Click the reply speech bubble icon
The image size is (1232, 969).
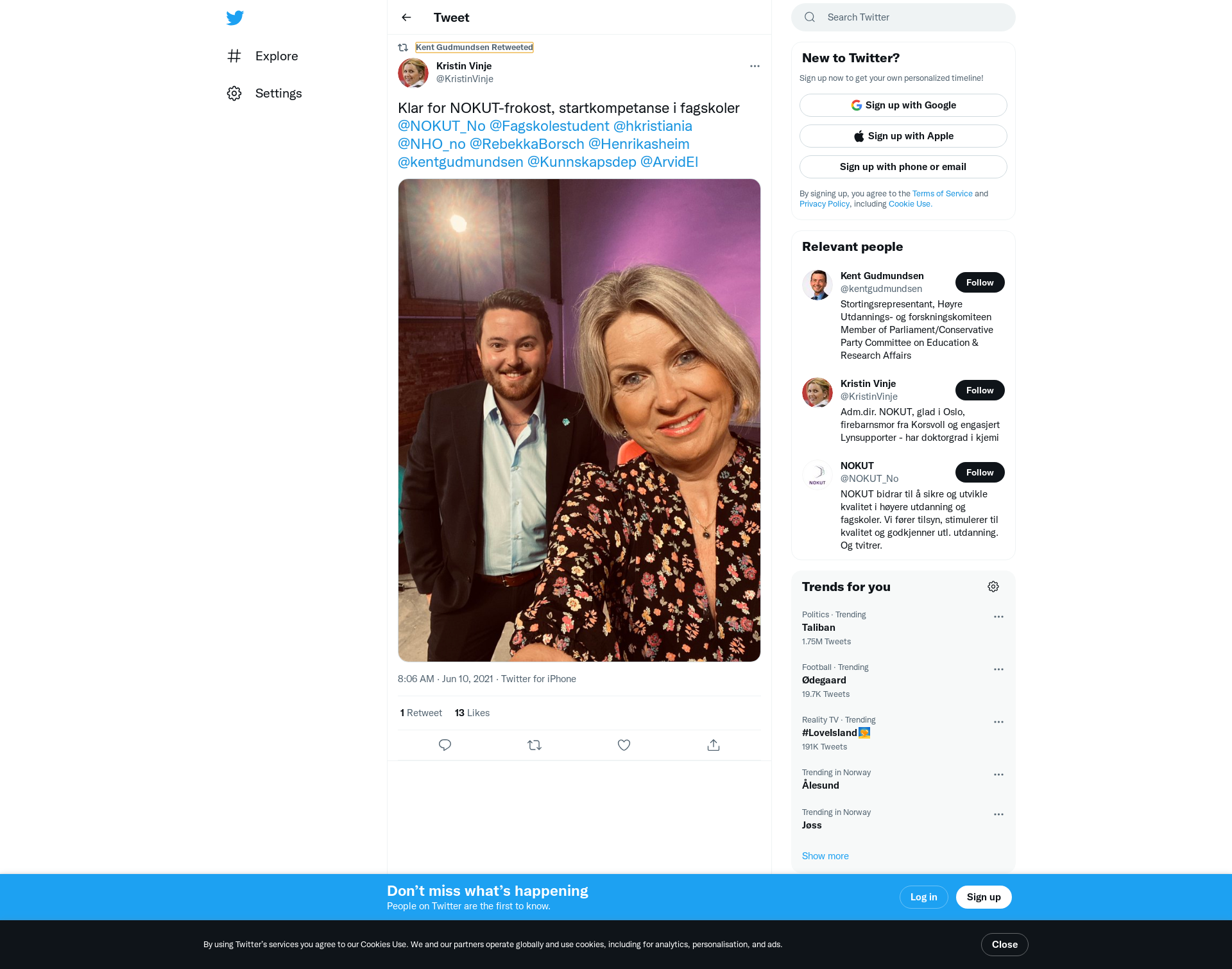click(445, 745)
